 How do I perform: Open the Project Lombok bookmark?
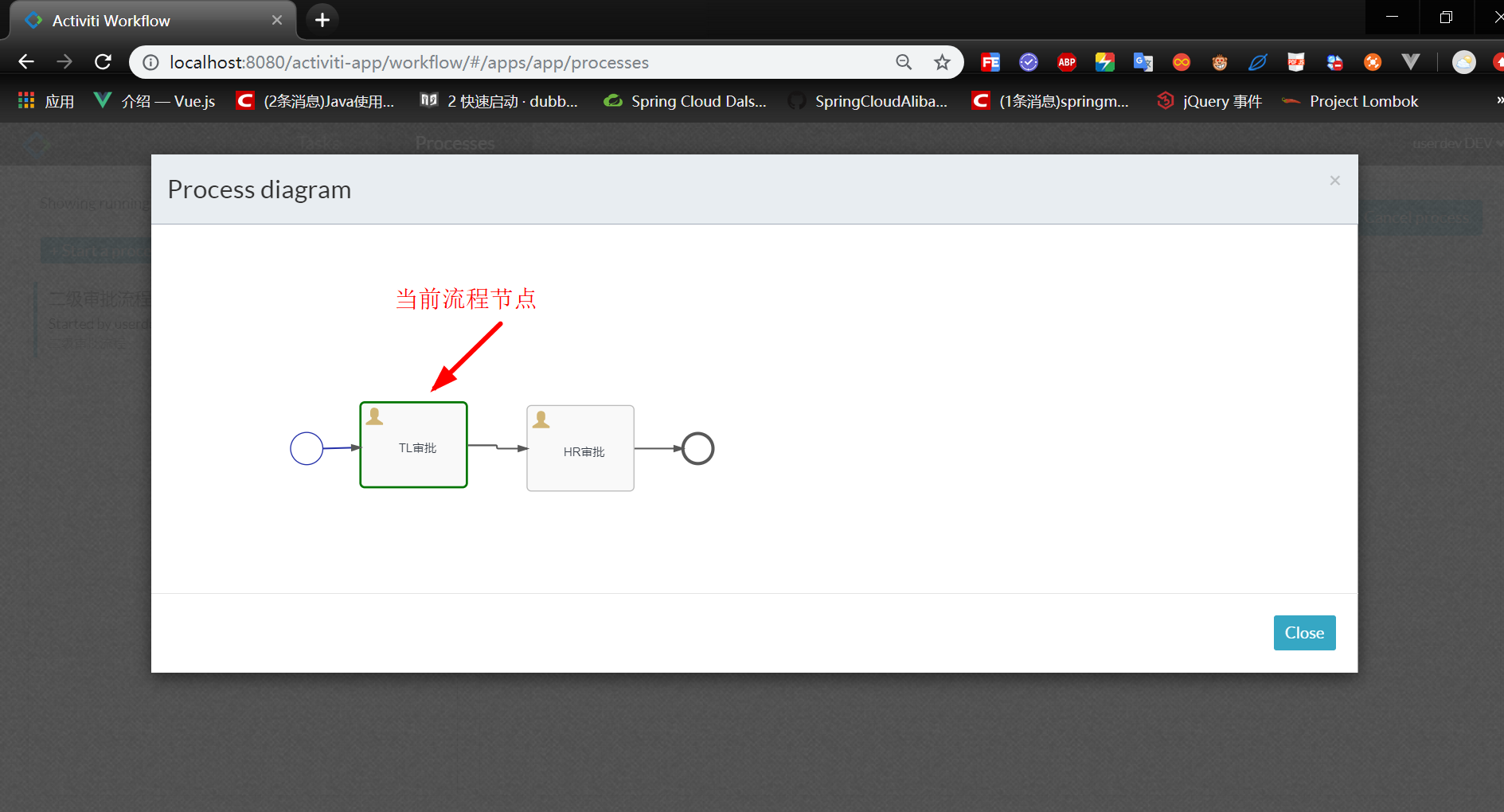pos(1350,101)
